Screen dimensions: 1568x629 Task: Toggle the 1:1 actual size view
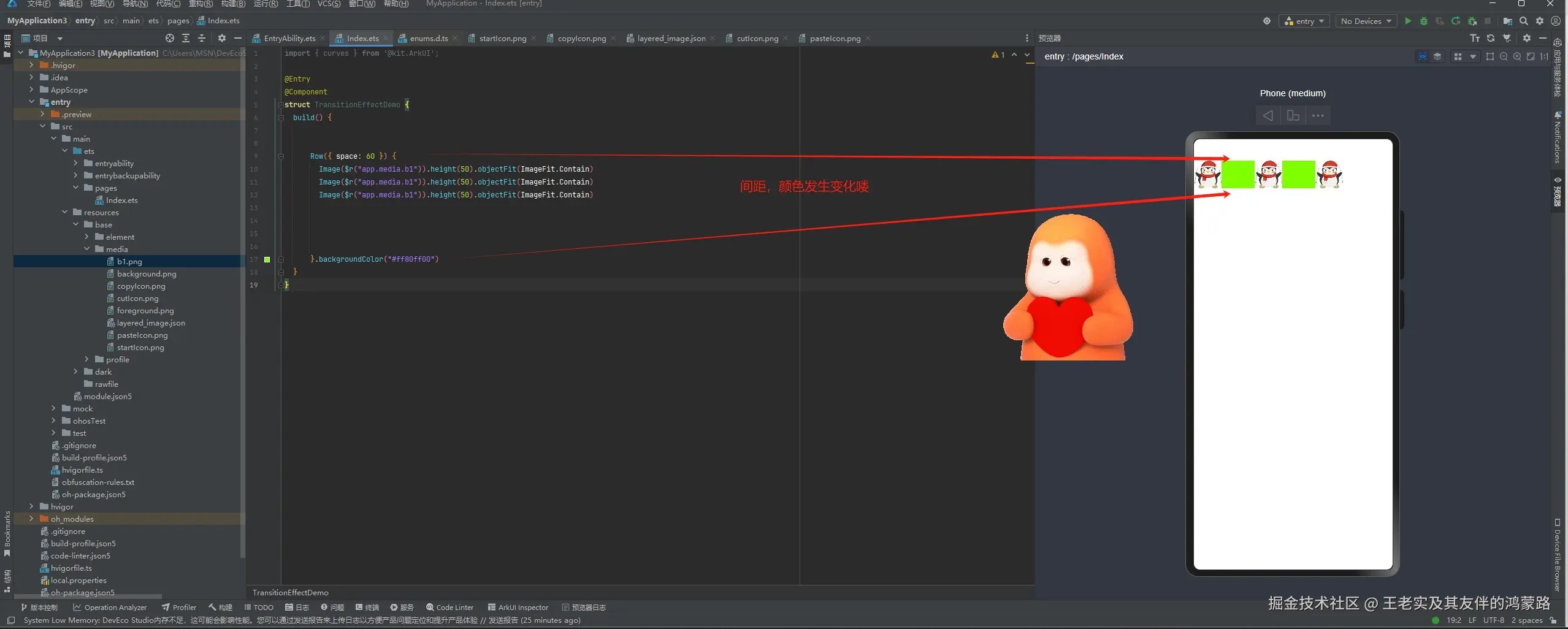[1544, 56]
